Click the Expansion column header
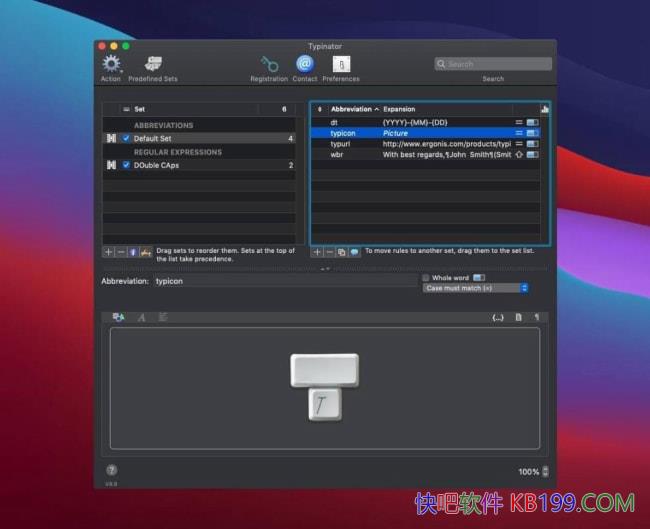The height and width of the screenshot is (529, 650). click(400, 109)
